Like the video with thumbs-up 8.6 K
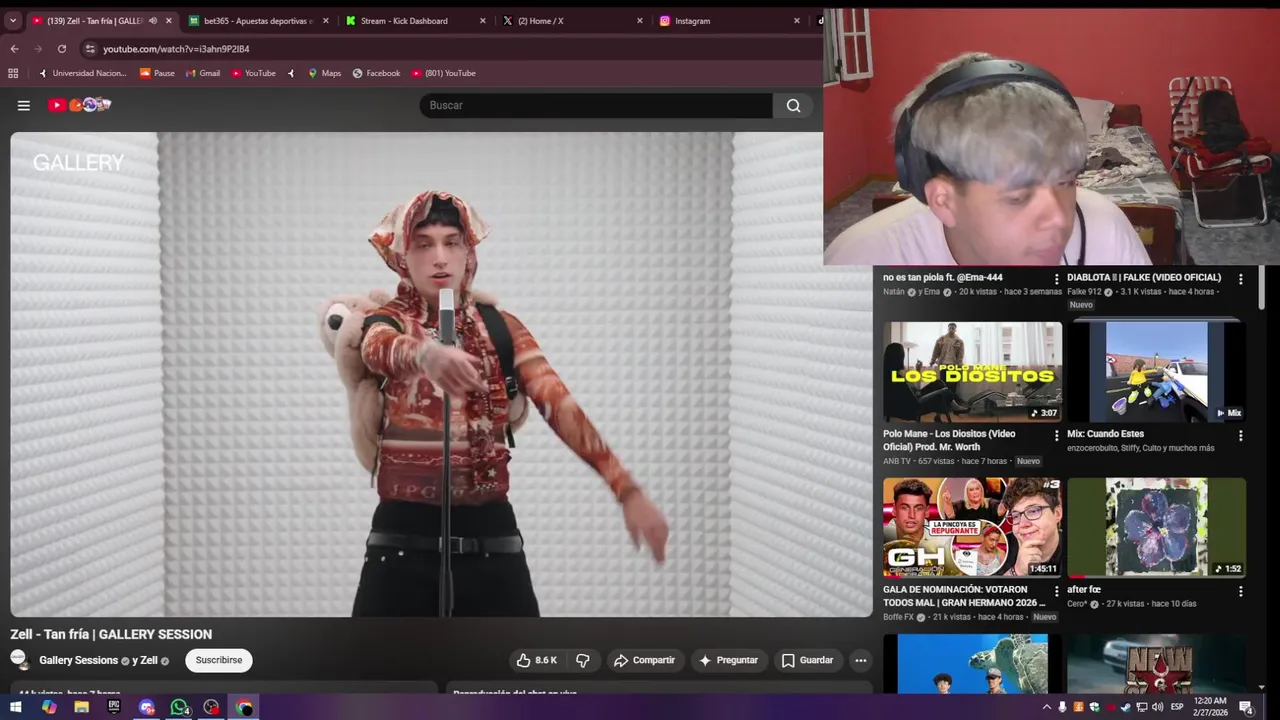 click(537, 660)
